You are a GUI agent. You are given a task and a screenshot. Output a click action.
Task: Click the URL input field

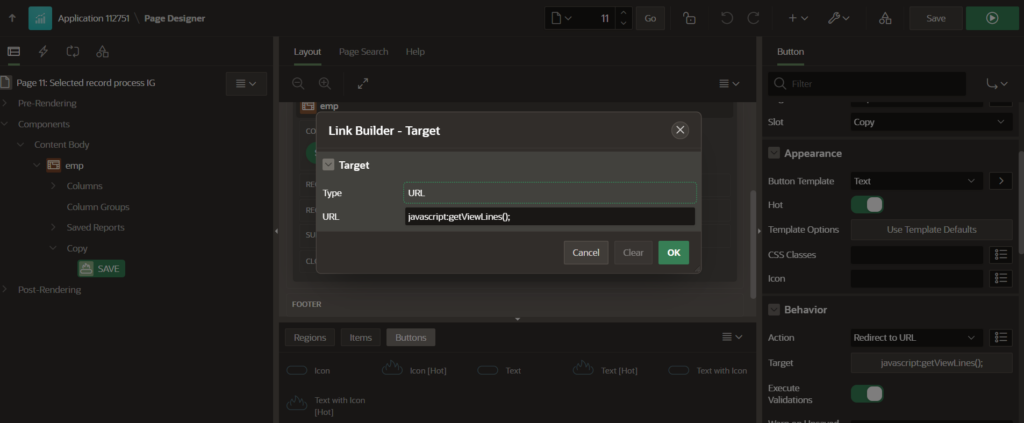pyautogui.click(x=549, y=216)
